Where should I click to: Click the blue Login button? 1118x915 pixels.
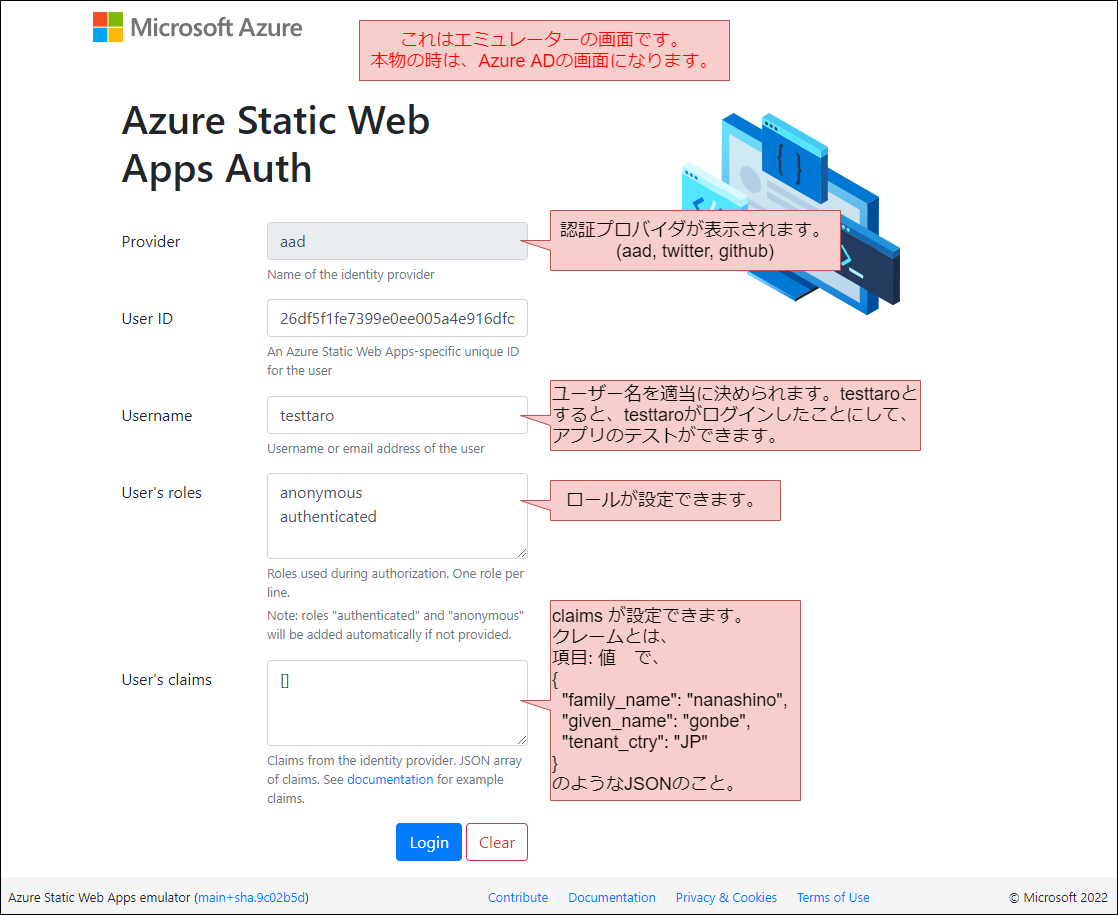tap(429, 842)
